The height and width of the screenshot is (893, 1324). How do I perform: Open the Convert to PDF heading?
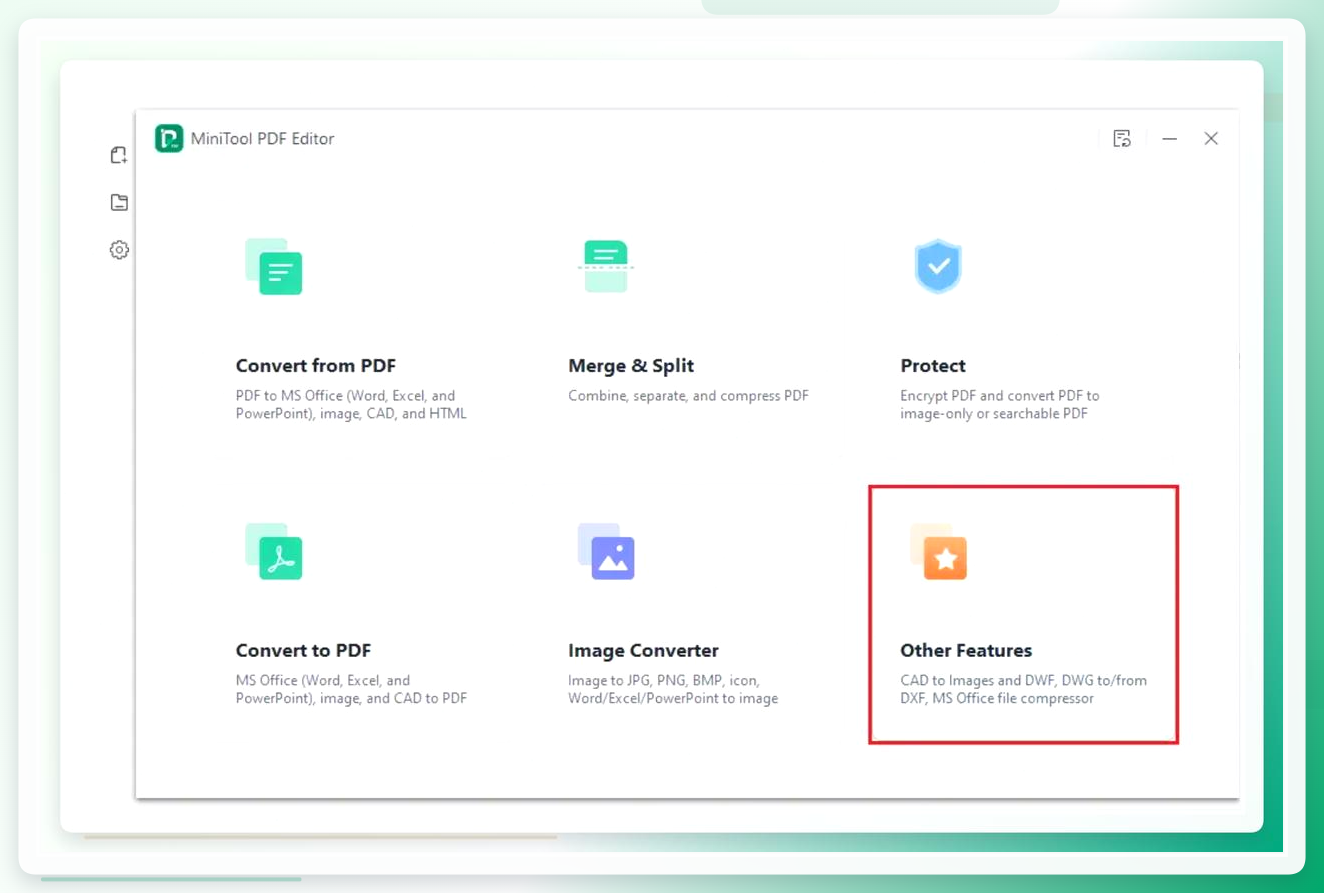(303, 651)
